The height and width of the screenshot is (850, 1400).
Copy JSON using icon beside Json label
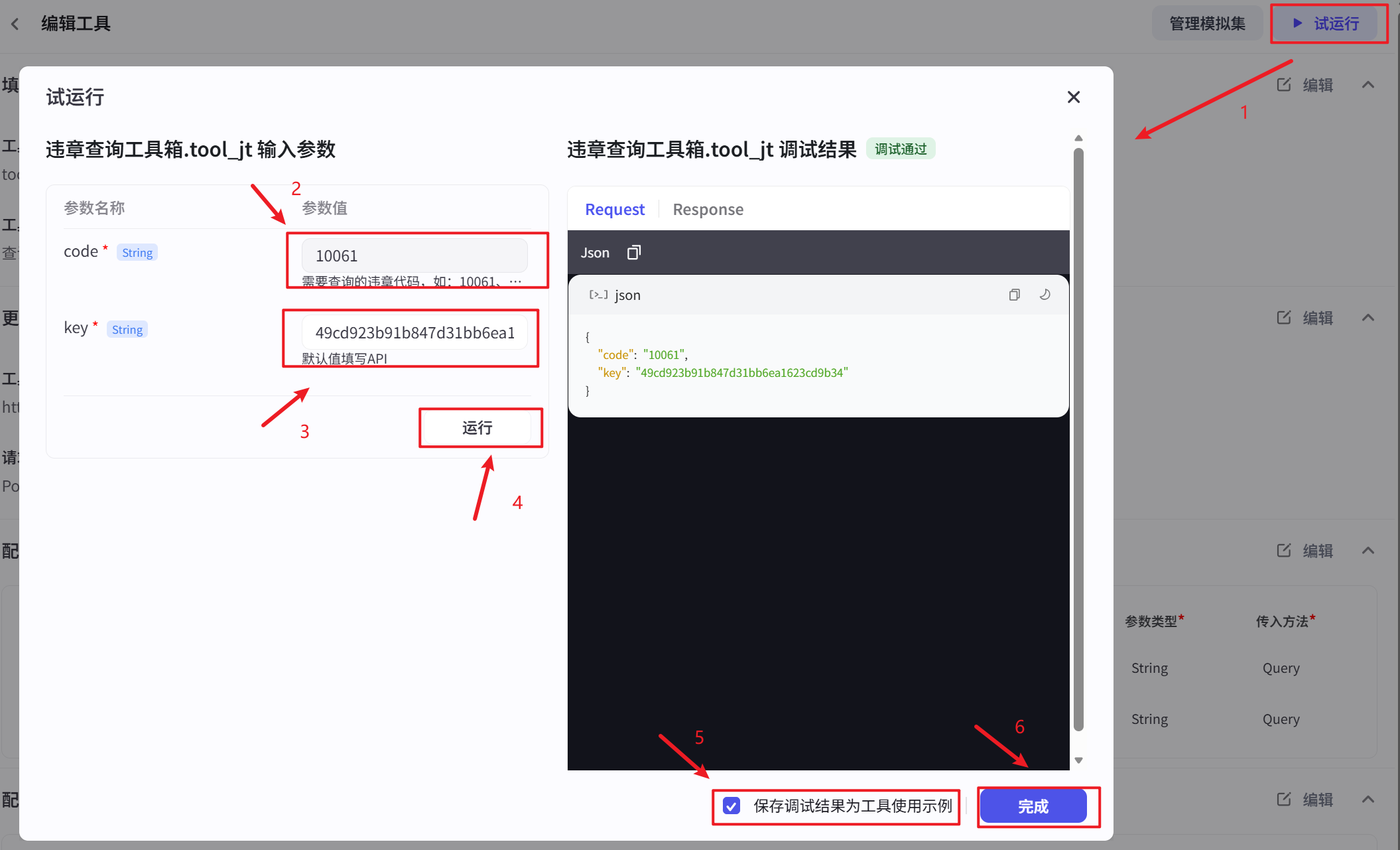point(633,253)
